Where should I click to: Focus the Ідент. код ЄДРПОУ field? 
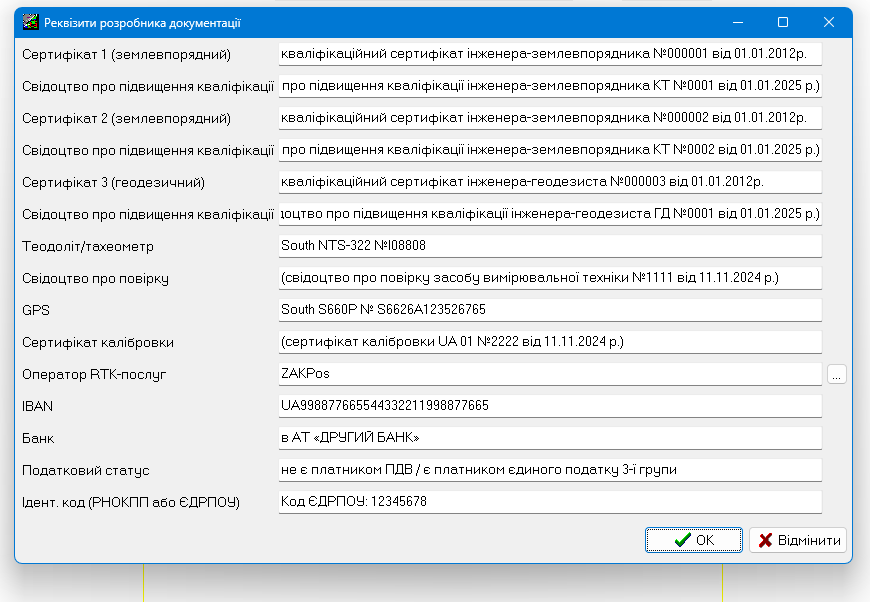coord(549,502)
